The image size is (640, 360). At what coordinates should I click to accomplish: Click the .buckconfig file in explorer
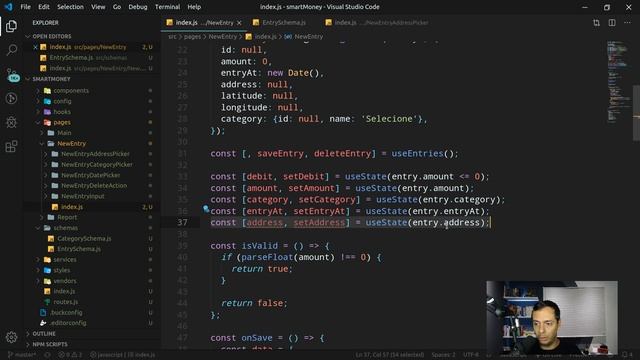coord(66,312)
